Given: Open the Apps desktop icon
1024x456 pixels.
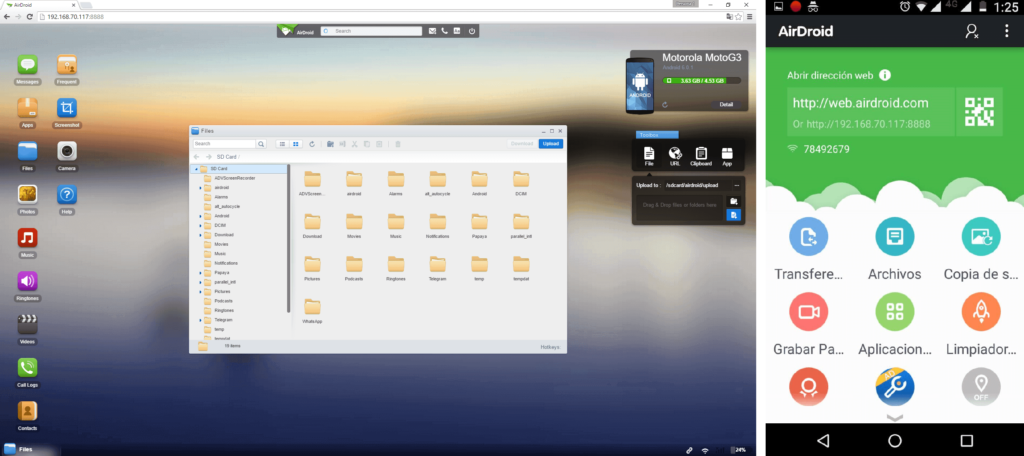Looking at the screenshot, I should [27, 108].
